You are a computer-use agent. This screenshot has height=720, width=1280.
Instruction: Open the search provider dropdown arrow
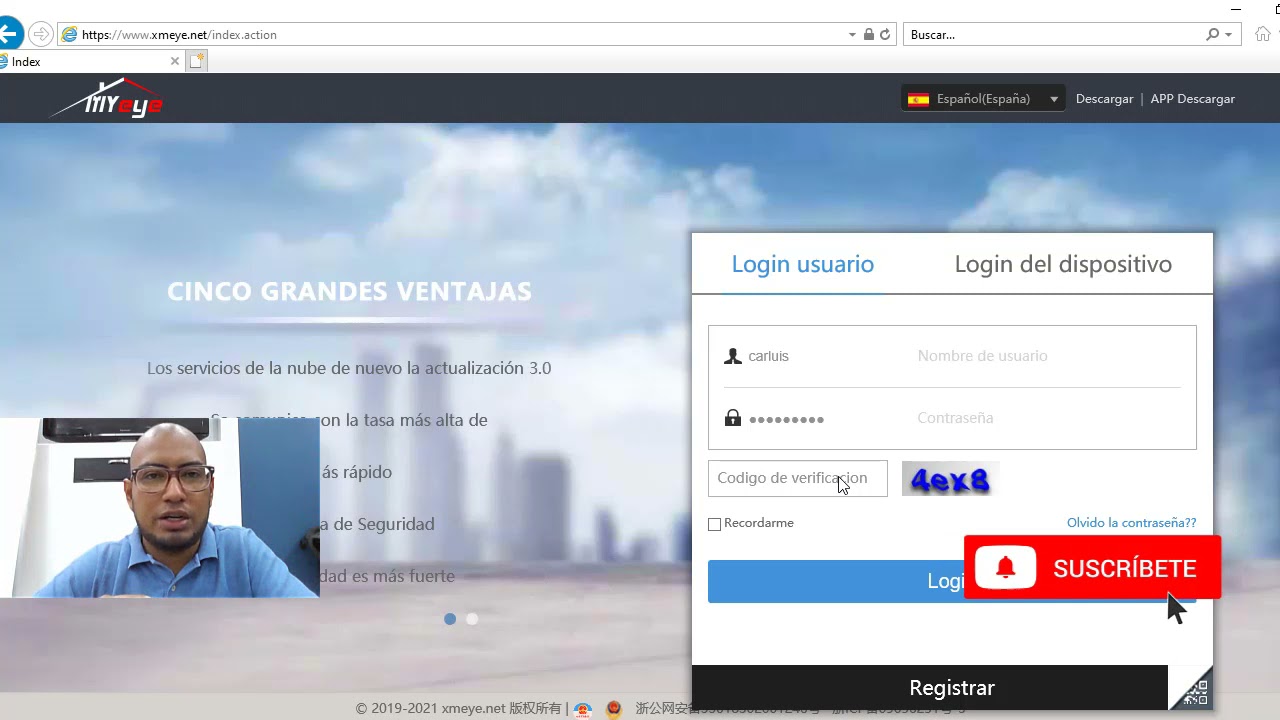click(x=1229, y=34)
